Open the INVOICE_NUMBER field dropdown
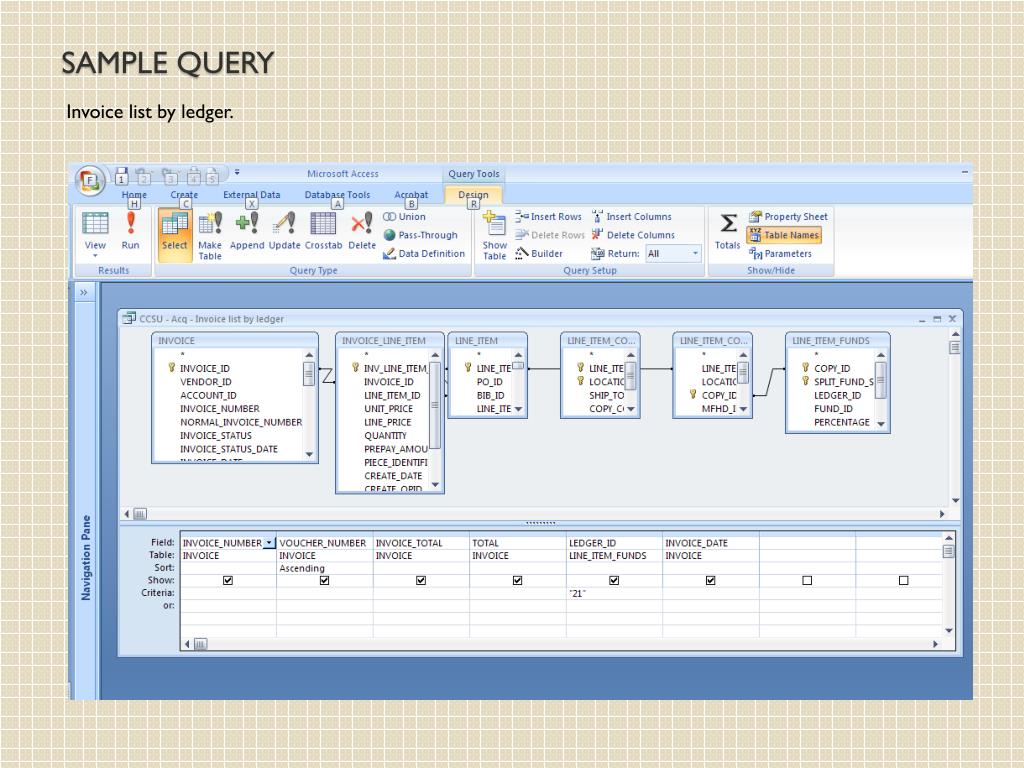The height and width of the screenshot is (768, 1024). pos(269,543)
